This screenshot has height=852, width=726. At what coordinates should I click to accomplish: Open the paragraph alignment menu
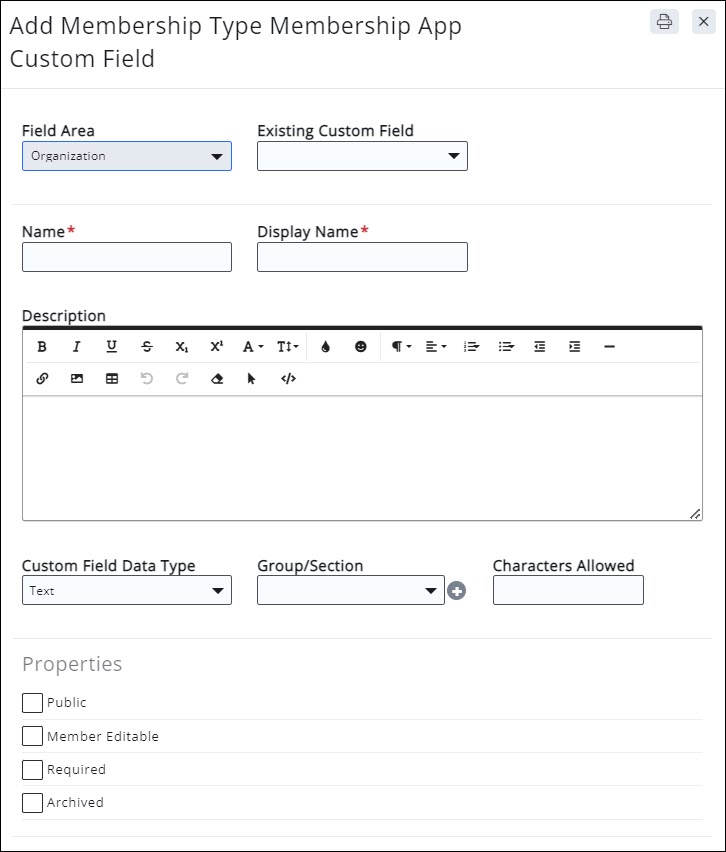435,347
